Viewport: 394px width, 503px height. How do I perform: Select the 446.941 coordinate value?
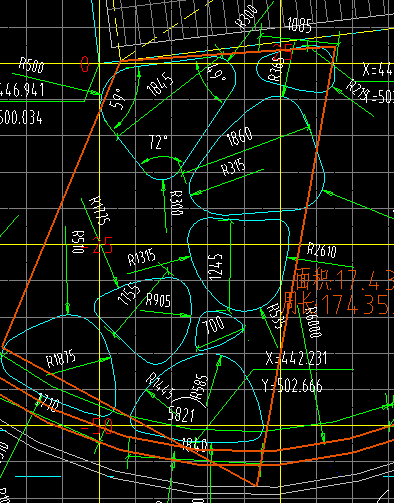click(x=22, y=90)
